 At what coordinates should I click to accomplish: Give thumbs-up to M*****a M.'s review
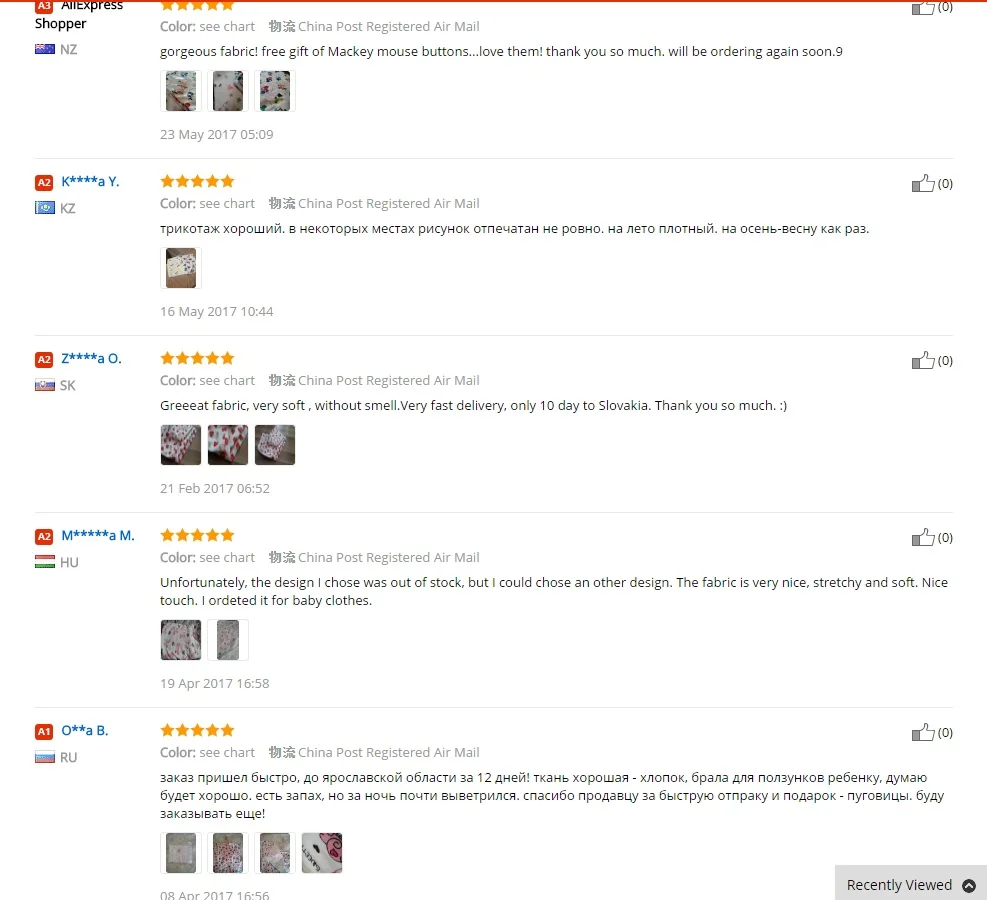click(923, 537)
